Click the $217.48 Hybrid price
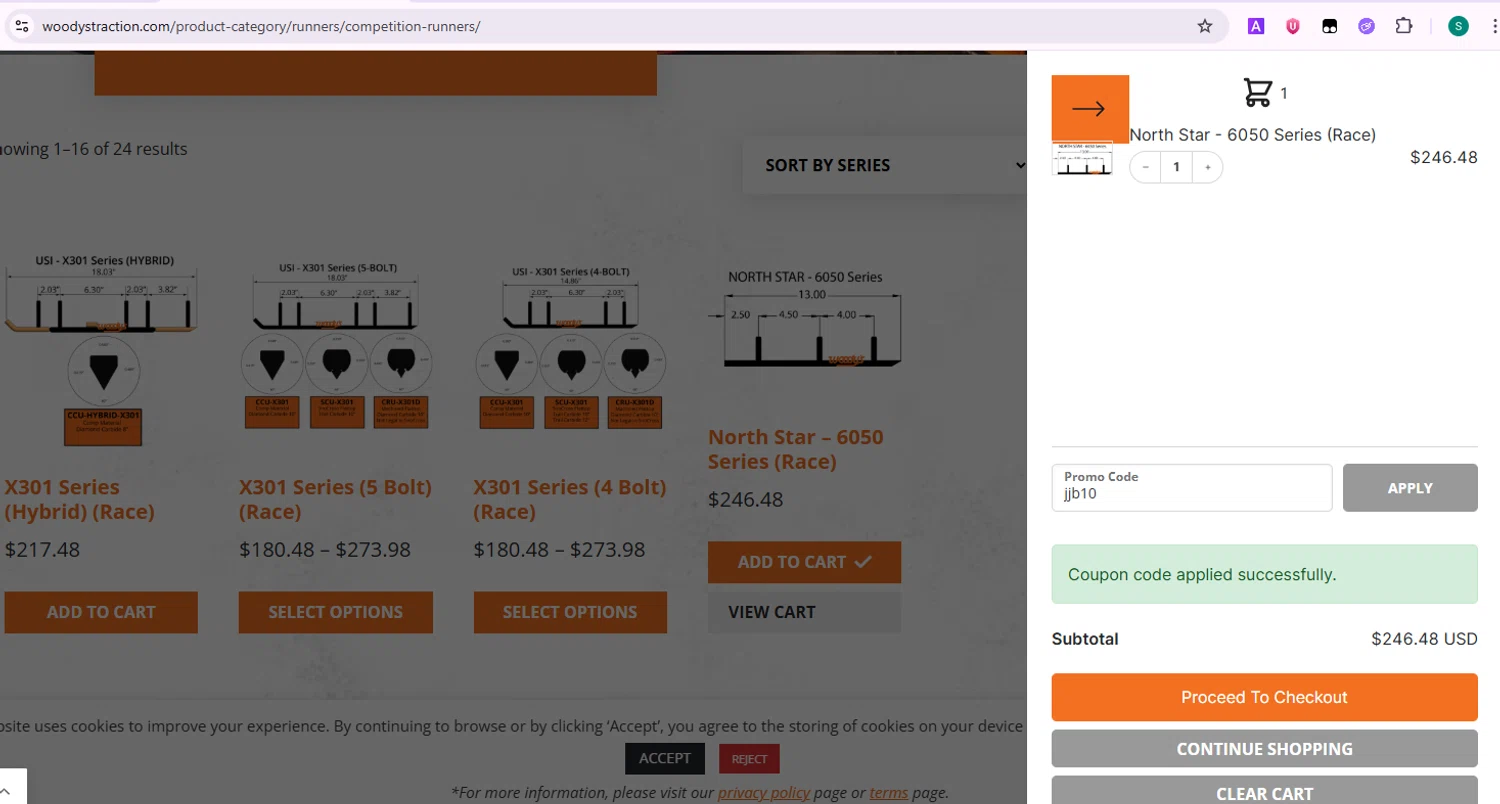The width and height of the screenshot is (1500, 804). pyautogui.click(x=43, y=550)
